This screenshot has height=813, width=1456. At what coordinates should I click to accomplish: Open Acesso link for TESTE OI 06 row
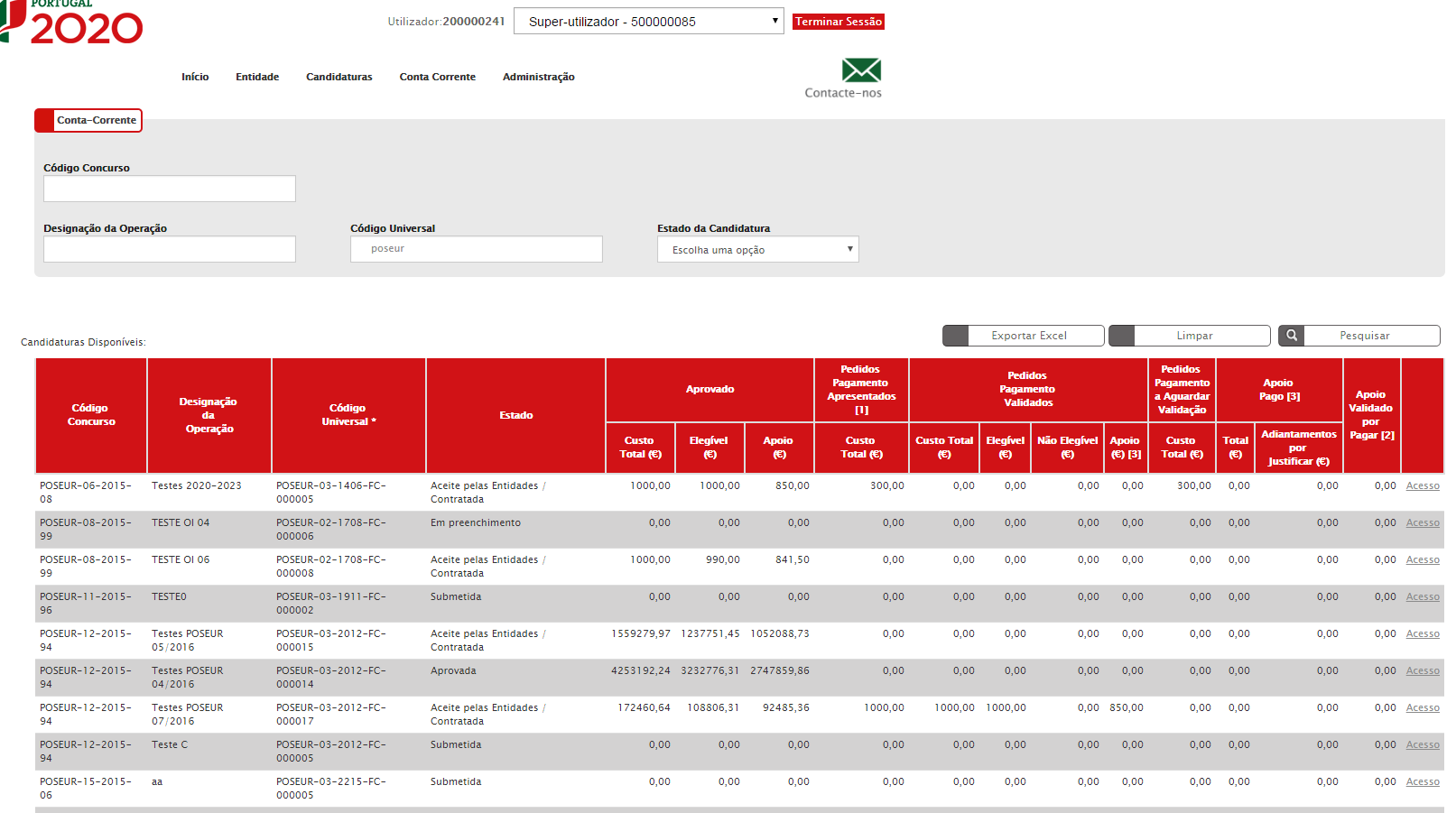1423,559
